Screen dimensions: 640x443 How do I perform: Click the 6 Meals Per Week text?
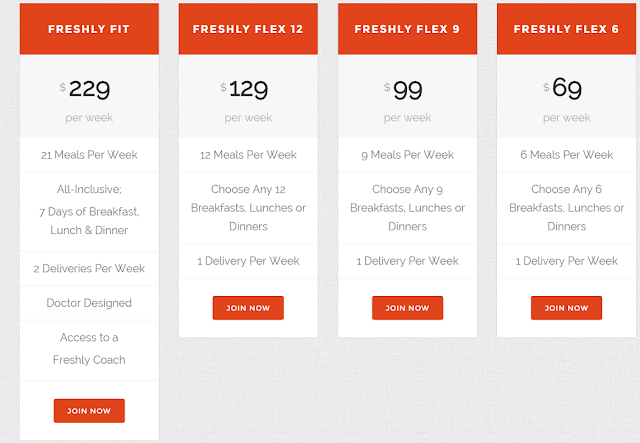(x=566, y=155)
